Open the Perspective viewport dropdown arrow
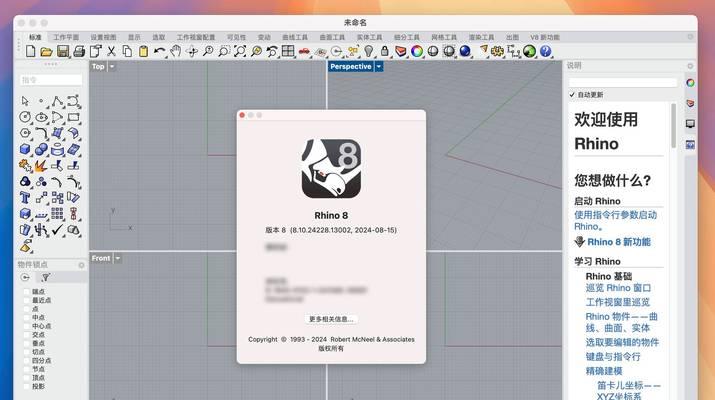This screenshot has width=715, height=400. pyautogui.click(x=378, y=67)
